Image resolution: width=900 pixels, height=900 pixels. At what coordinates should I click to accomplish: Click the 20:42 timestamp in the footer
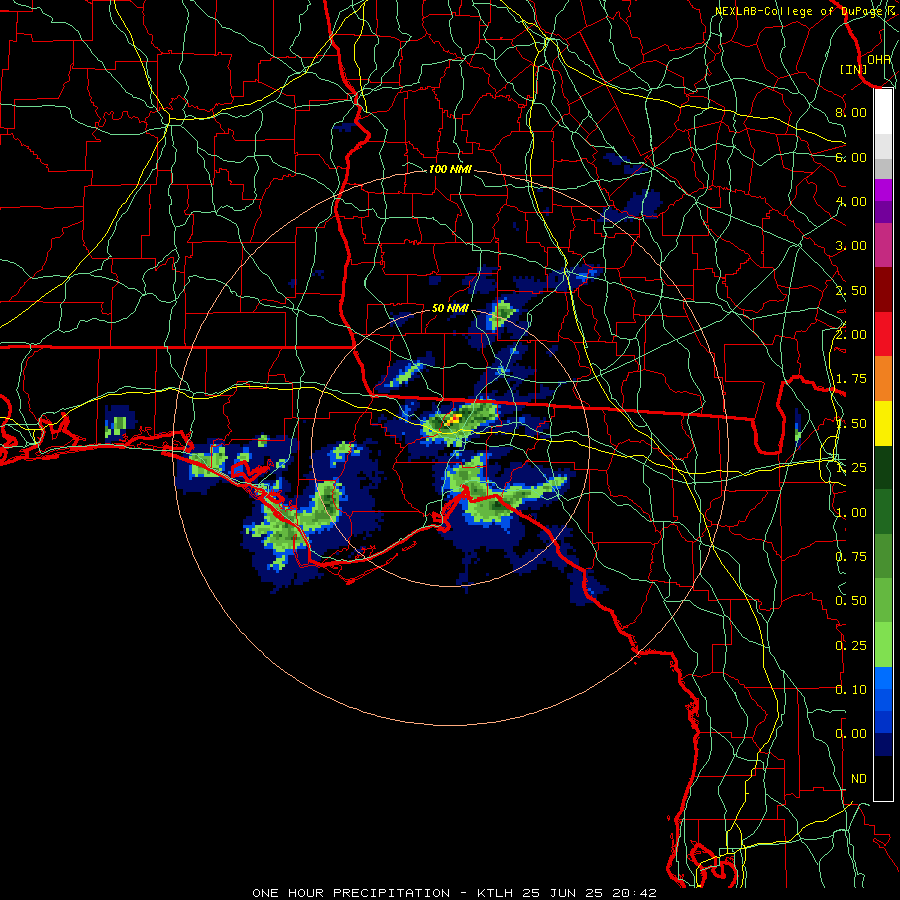[x=634, y=893]
